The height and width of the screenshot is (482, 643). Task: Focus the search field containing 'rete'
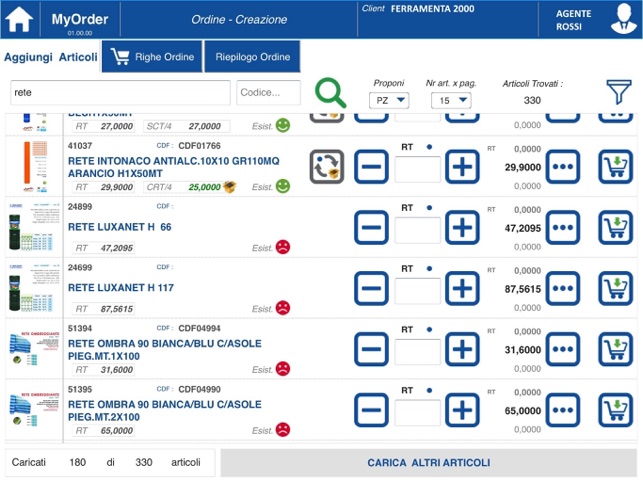[120, 93]
